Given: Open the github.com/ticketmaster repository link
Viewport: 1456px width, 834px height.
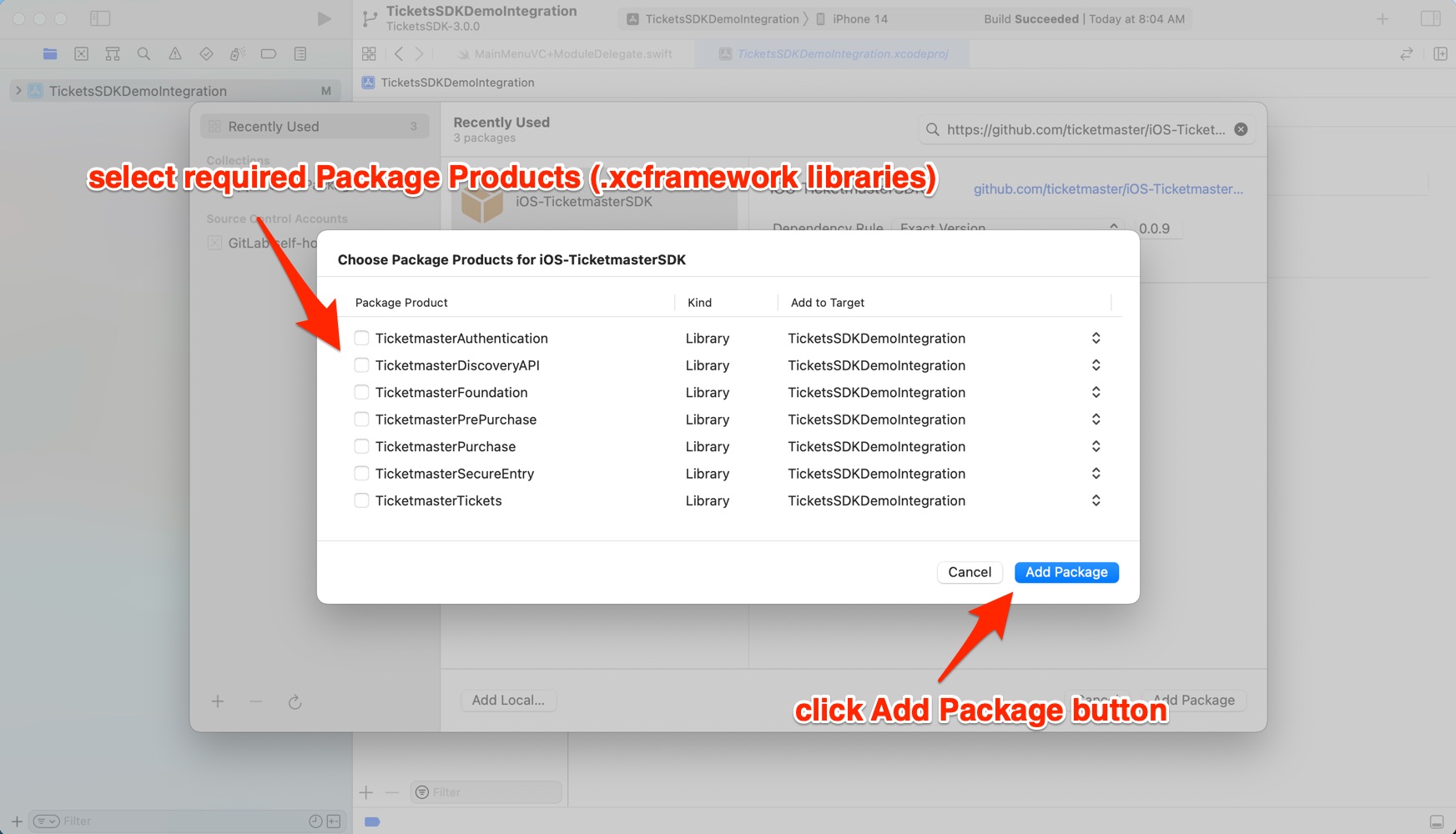Looking at the screenshot, I should click(x=1108, y=189).
